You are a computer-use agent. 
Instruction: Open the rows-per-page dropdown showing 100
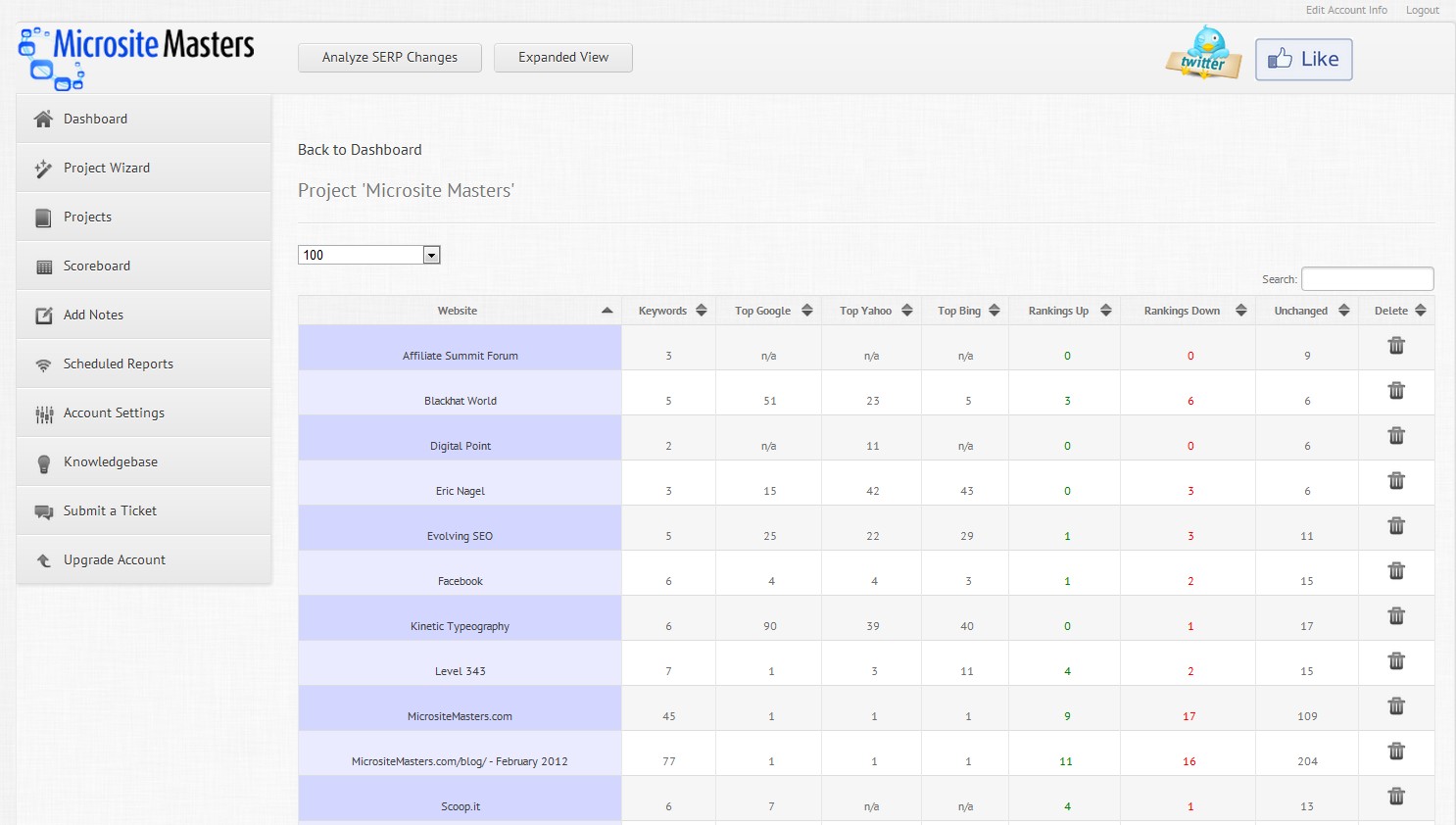pos(369,255)
